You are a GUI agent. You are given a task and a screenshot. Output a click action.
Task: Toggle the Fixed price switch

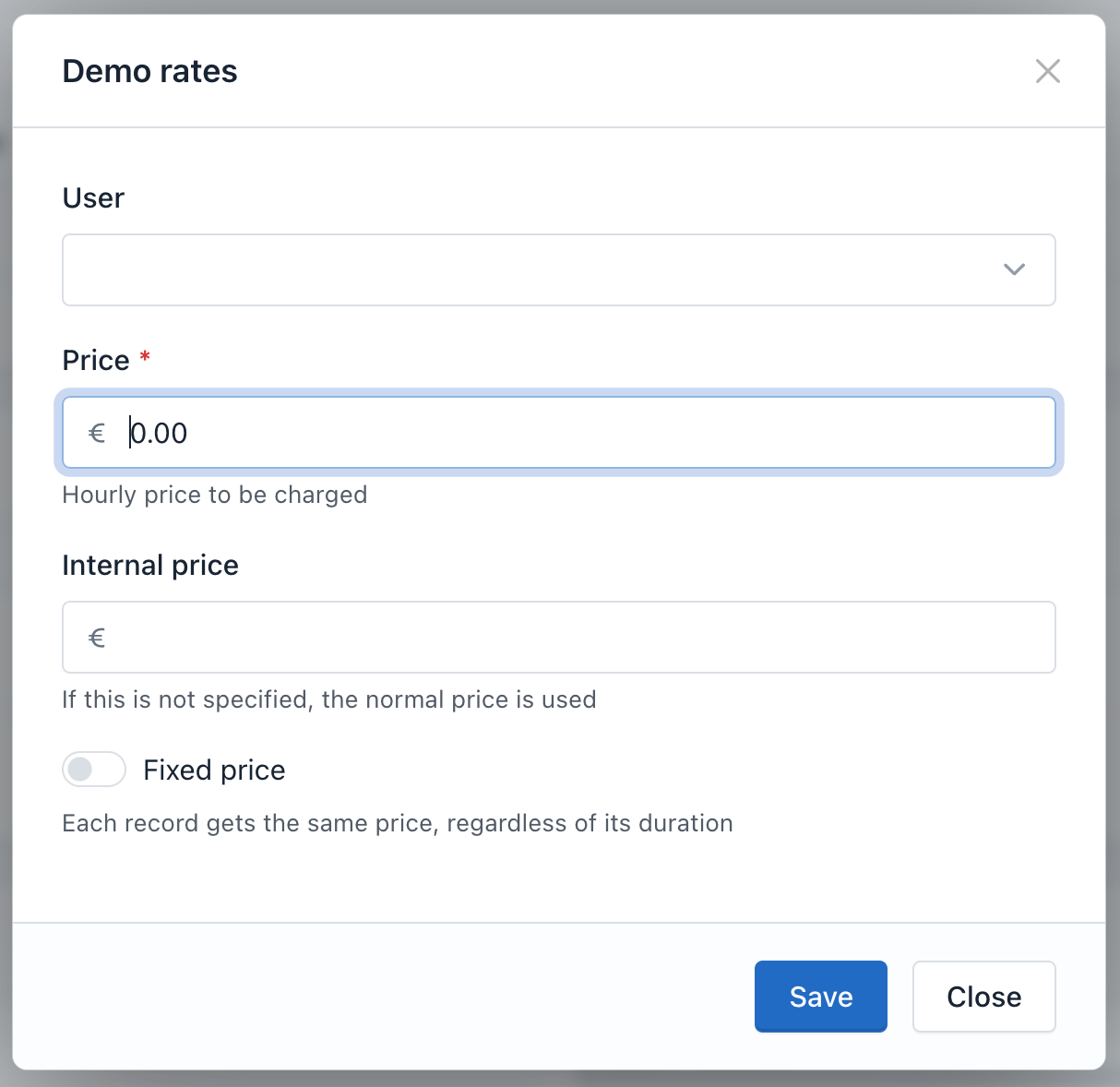click(x=94, y=770)
